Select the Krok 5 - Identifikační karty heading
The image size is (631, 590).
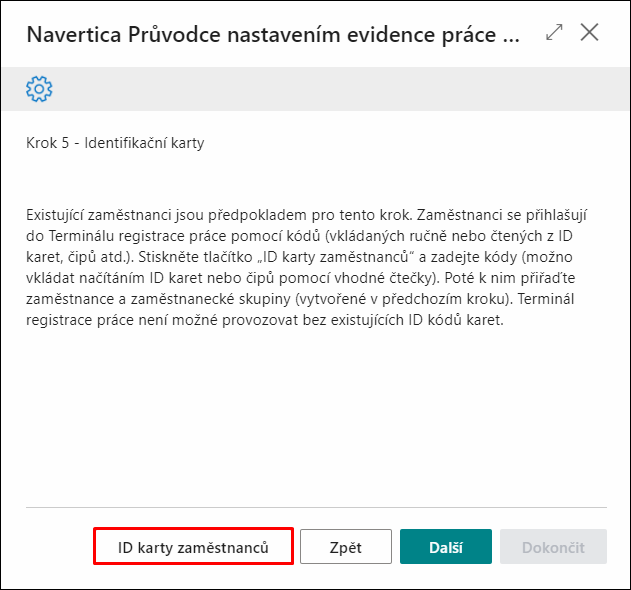pos(115,143)
